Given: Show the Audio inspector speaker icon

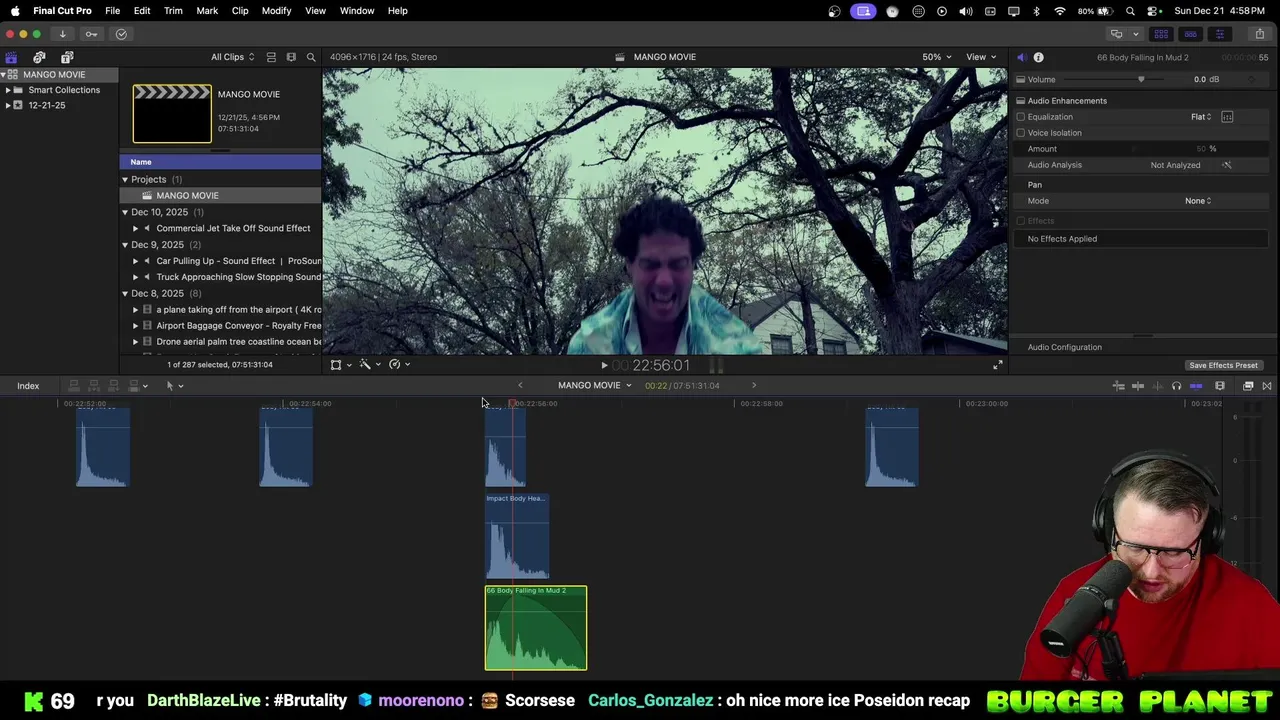Looking at the screenshot, I should tap(1021, 57).
